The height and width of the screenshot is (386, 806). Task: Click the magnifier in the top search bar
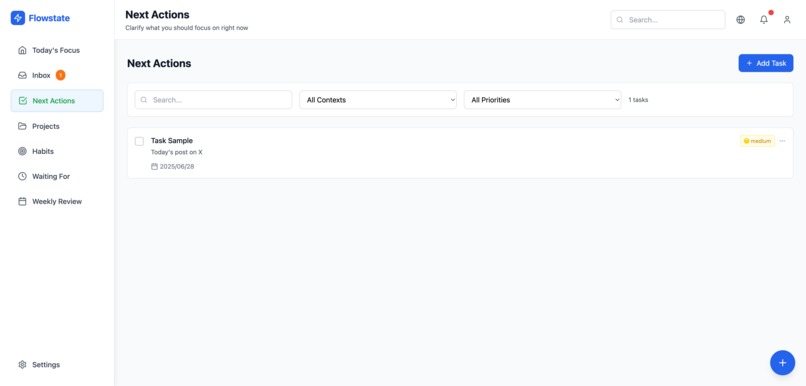pos(619,20)
